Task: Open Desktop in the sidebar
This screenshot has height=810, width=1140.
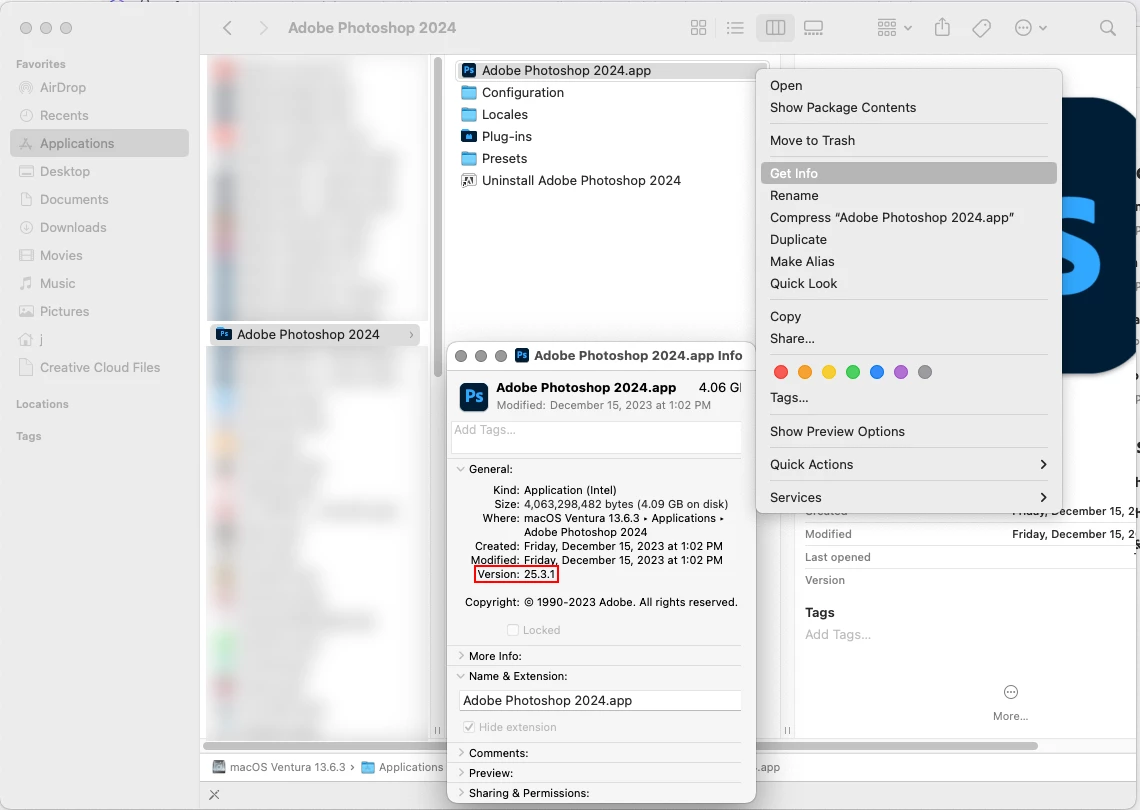Action: [100, 171]
